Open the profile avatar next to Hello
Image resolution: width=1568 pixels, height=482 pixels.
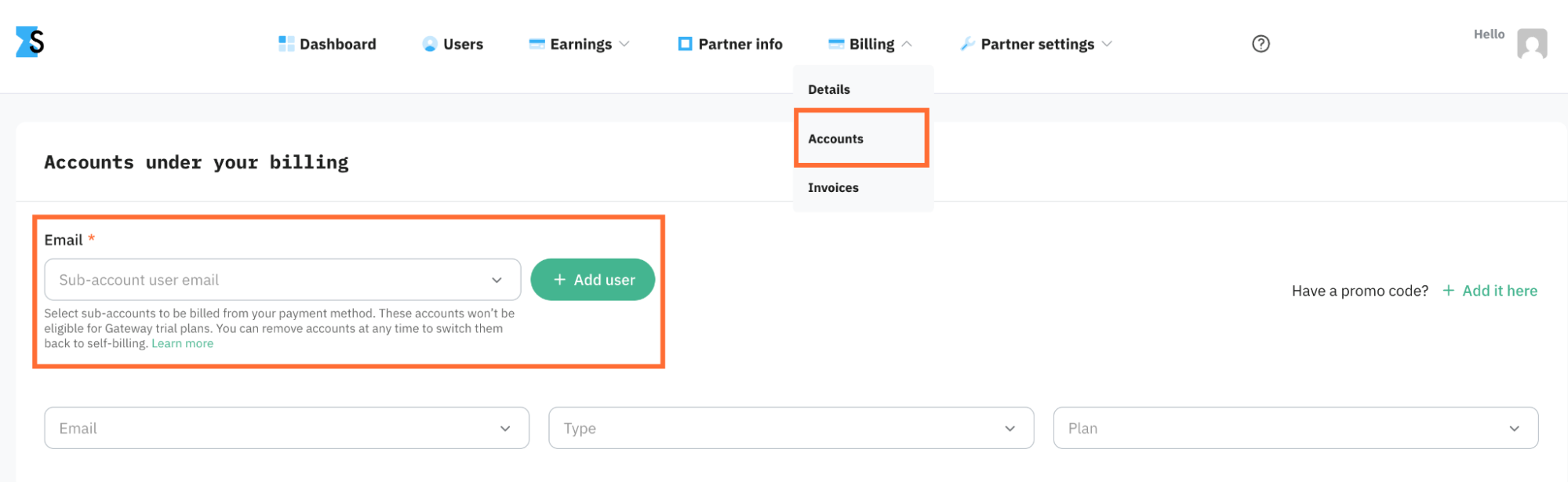[1531, 44]
